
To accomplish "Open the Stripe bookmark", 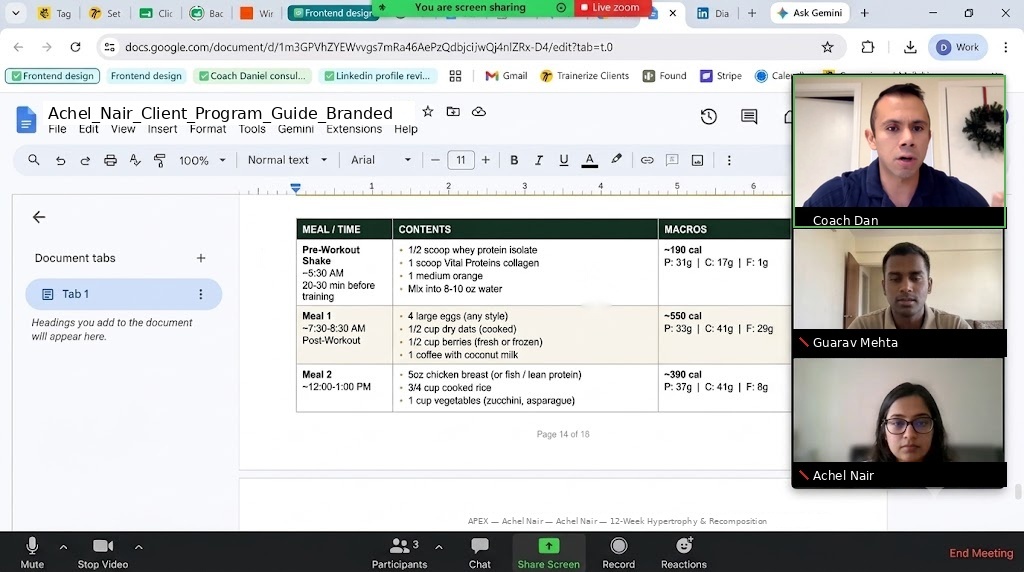I will (x=721, y=76).
